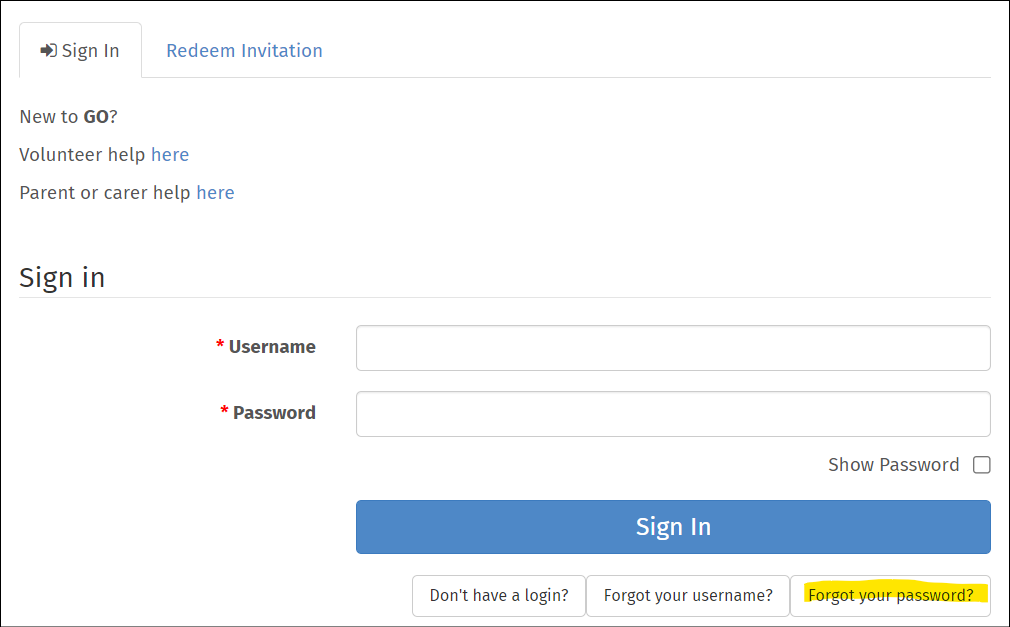Image resolution: width=1010 pixels, height=627 pixels.
Task: Click Forgot your username? button
Action: coord(688,595)
